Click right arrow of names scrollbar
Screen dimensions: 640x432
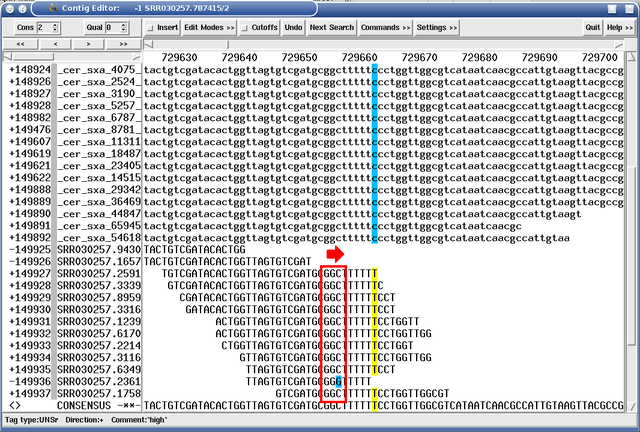click(136, 56)
